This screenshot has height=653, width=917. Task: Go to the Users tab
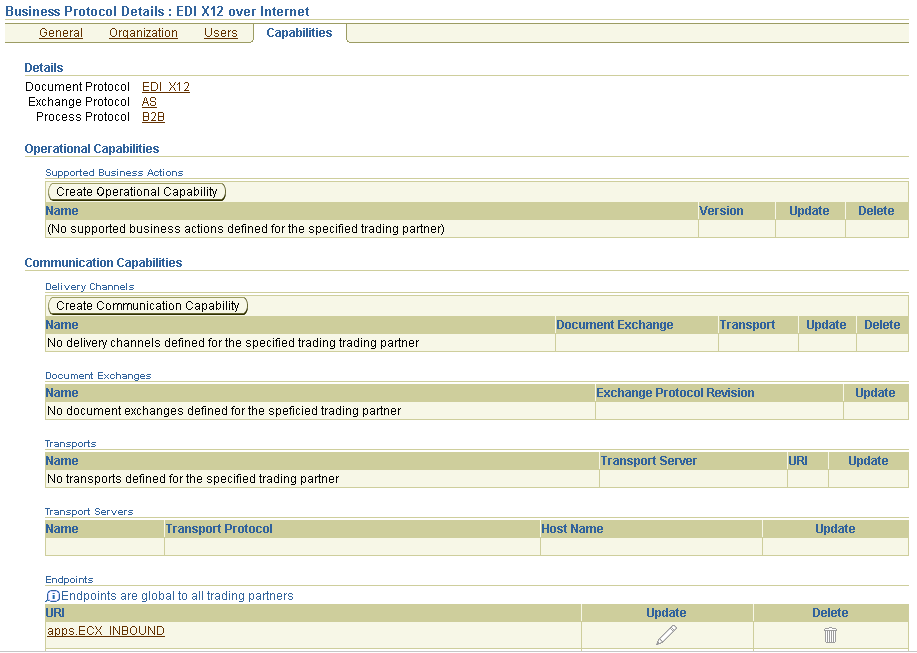[220, 33]
